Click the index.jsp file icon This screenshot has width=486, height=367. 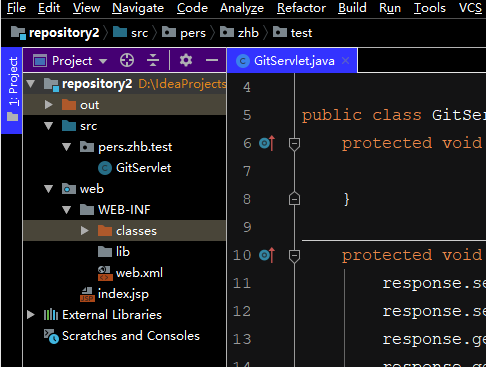coord(87,294)
